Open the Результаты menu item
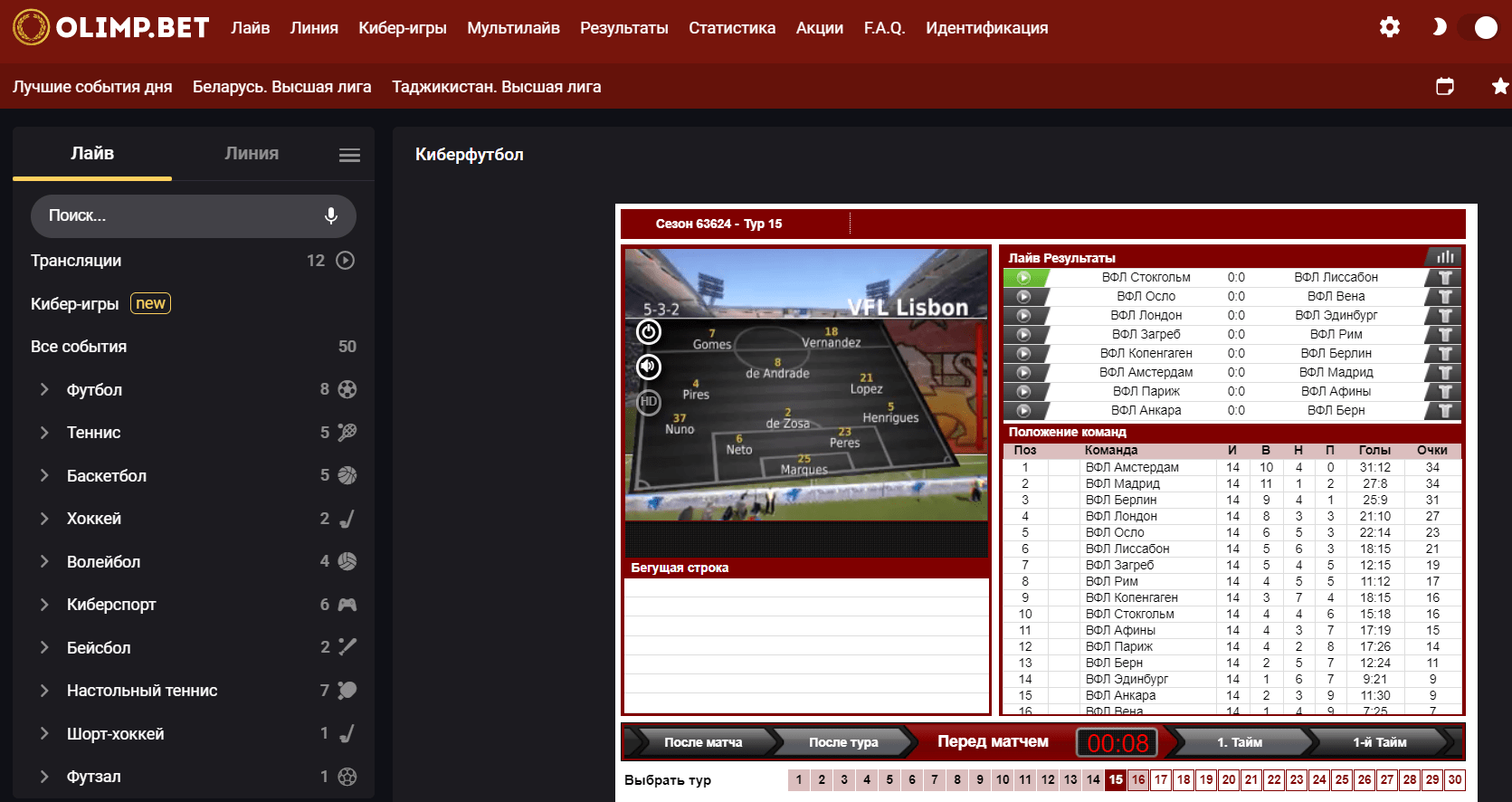1512x802 pixels. [x=624, y=28]
